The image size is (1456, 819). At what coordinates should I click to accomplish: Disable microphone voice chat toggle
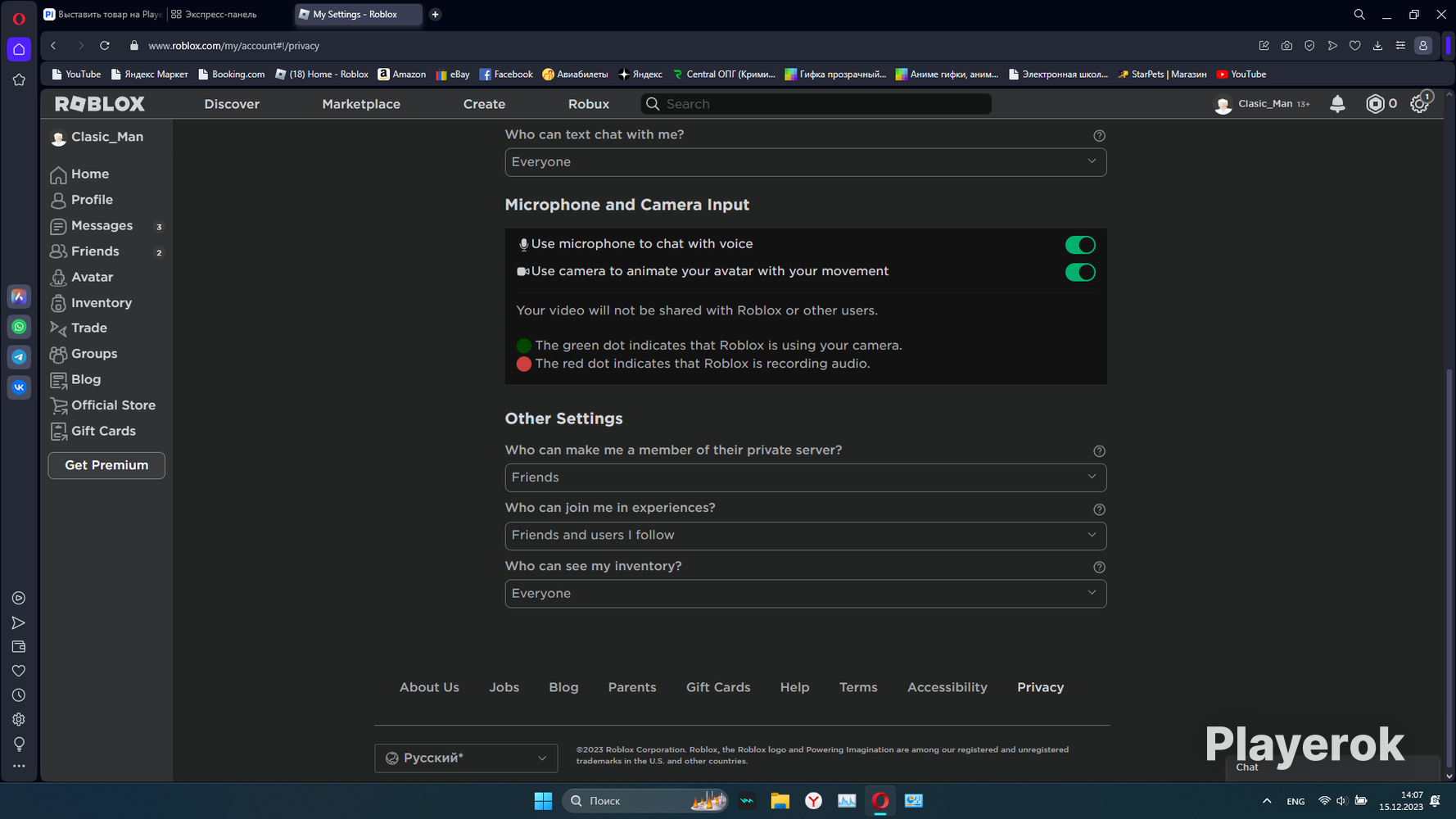1080,245
